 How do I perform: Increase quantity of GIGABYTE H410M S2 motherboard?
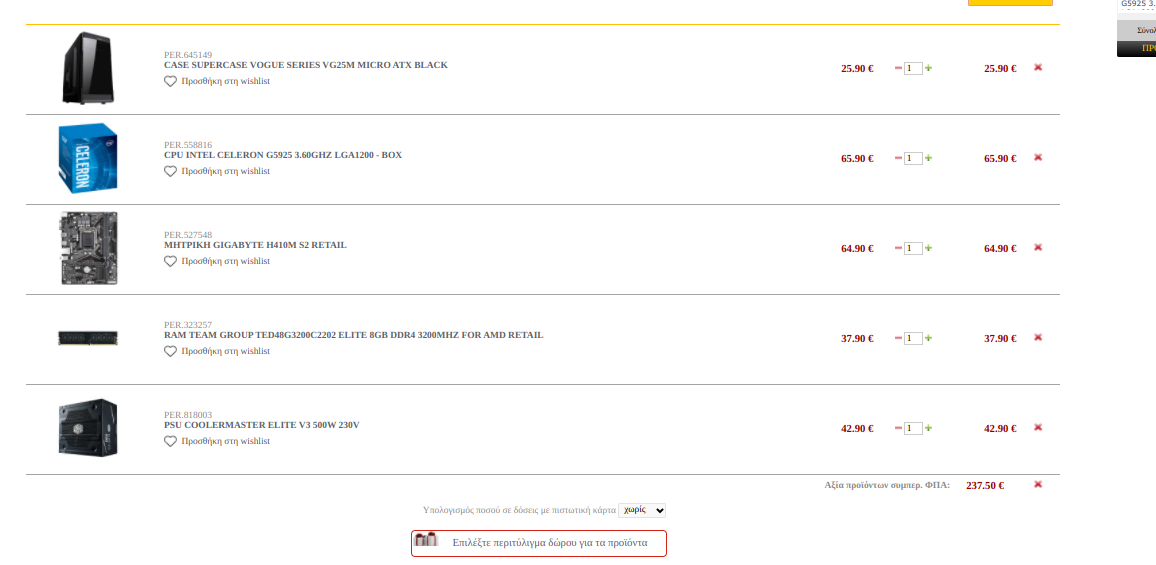tap(928, 248)
